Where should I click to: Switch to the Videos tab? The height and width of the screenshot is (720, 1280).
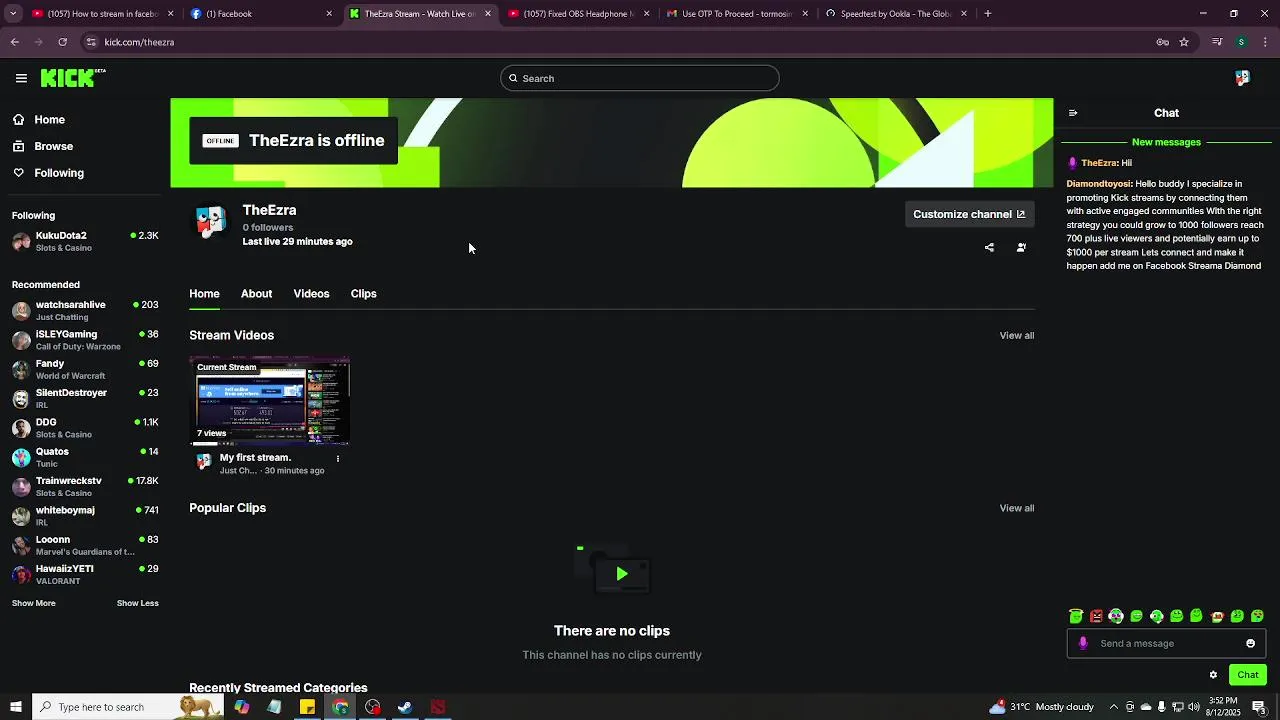[311, 293]
